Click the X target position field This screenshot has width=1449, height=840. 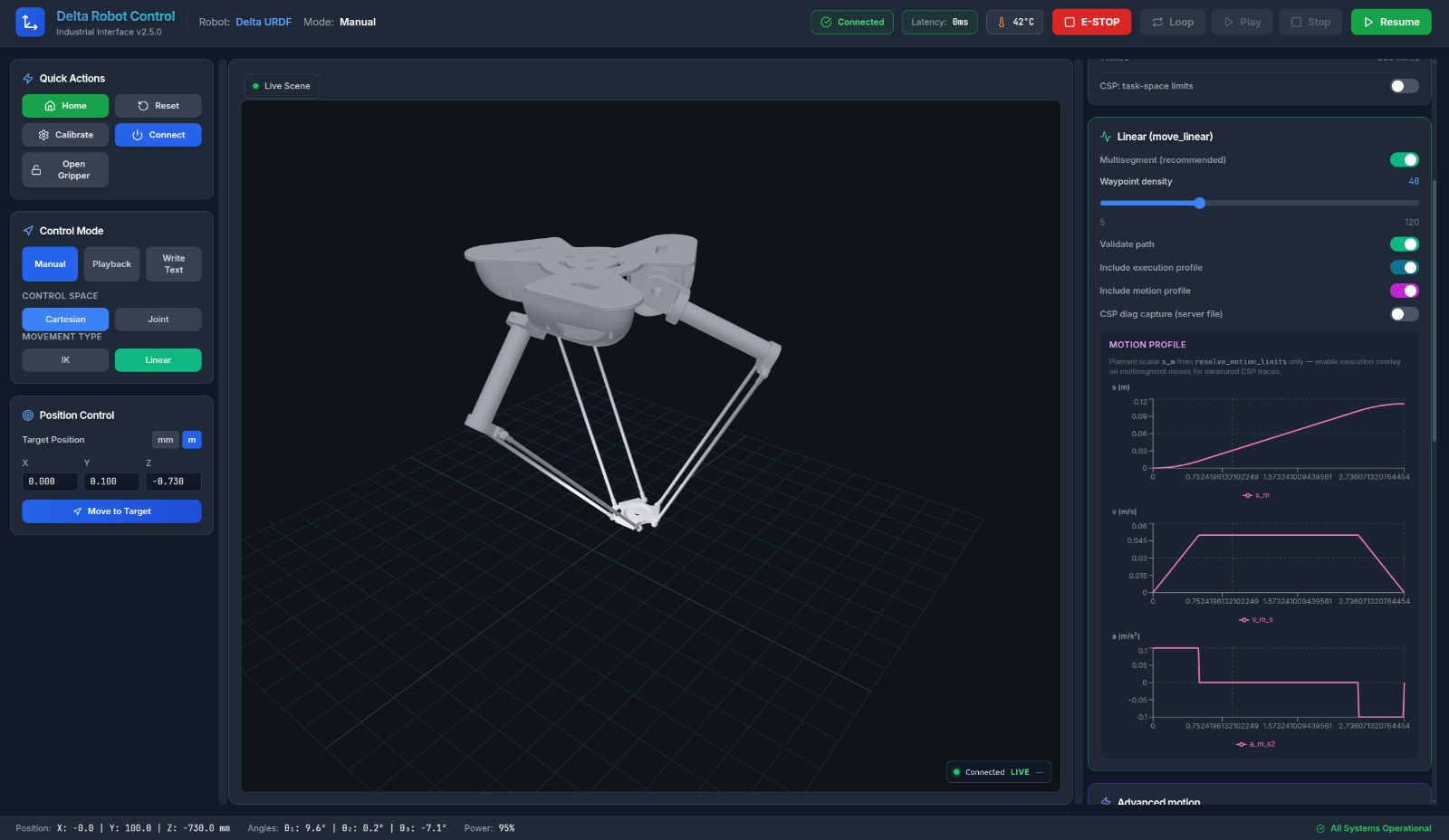[50, 482]
